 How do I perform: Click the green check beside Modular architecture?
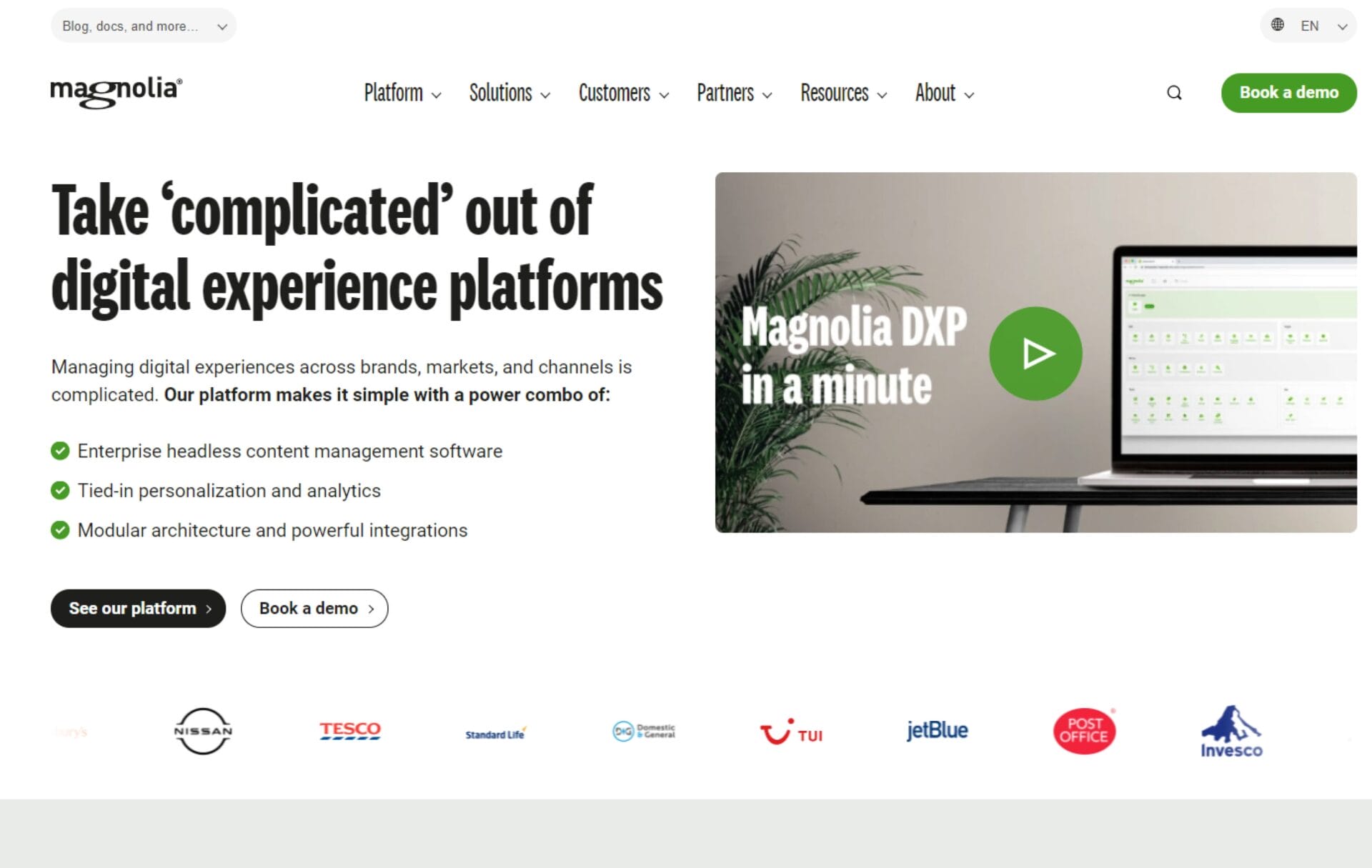[x=60, y=530]
